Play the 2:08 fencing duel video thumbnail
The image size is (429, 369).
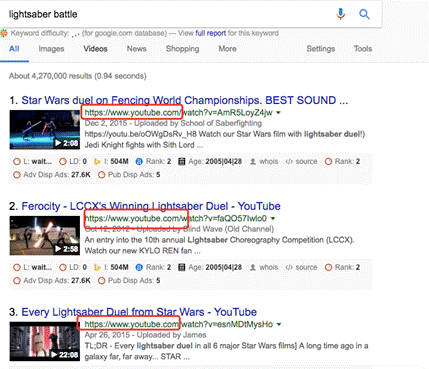(x=45, y=129)
